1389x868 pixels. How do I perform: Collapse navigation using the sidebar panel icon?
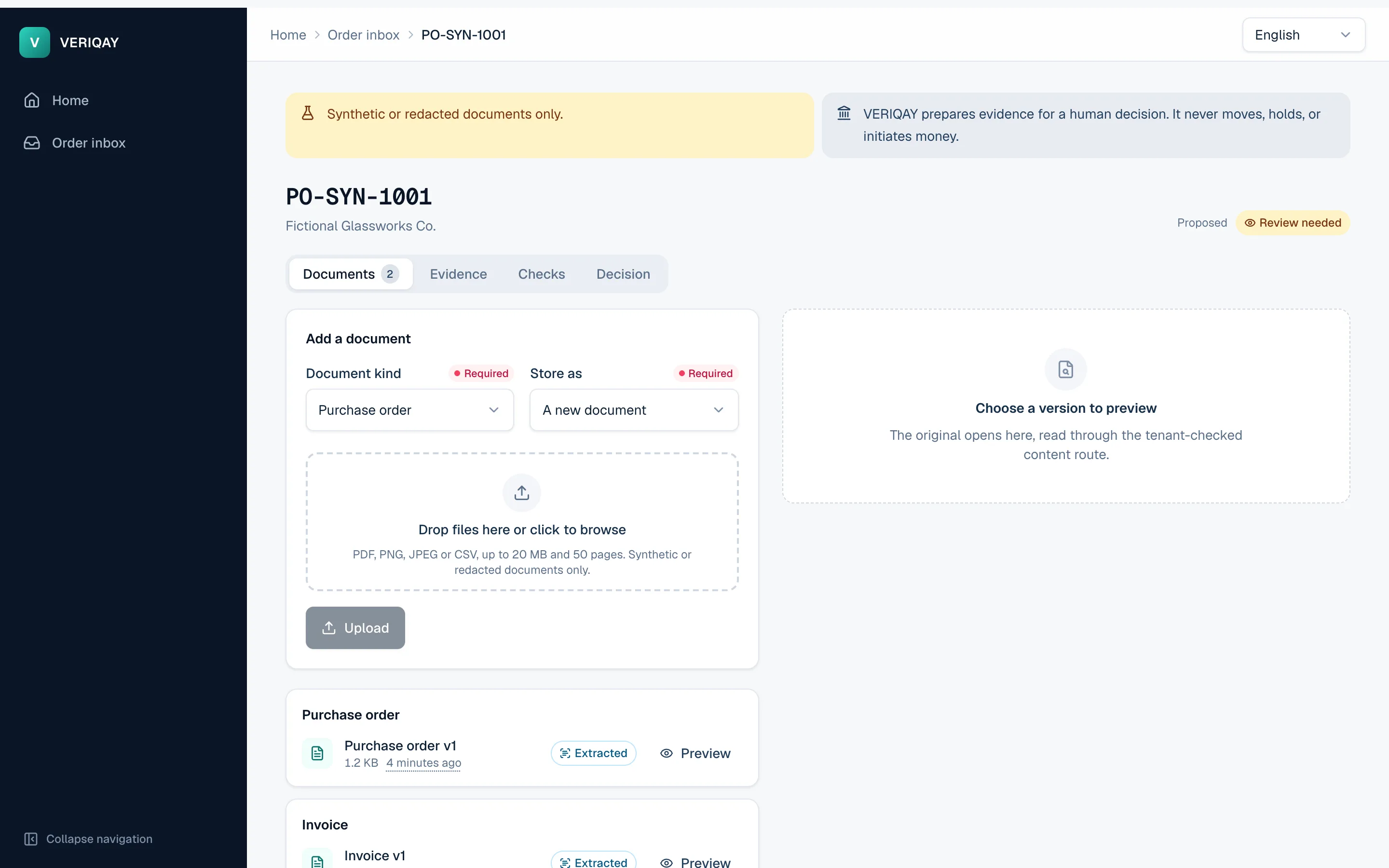tap(31, 839)
